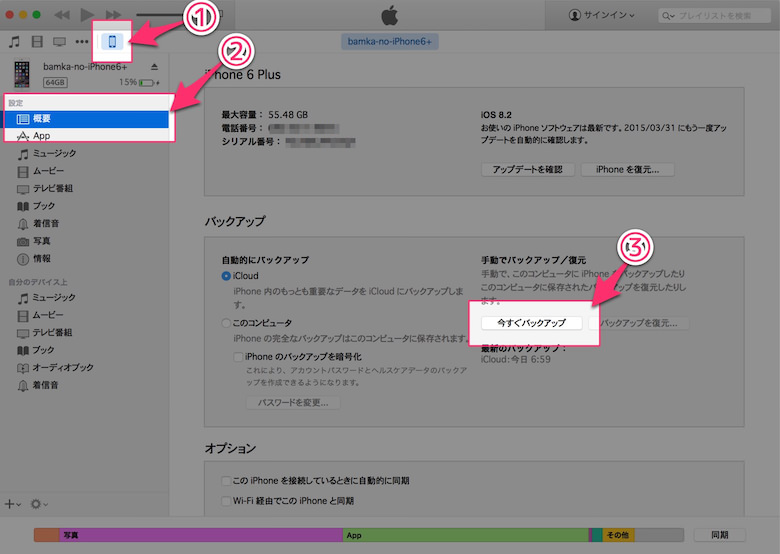The image size is (780, 554).
Task: Check iPhone のバックアップを暗号化
Action: (x=238, y=357)
